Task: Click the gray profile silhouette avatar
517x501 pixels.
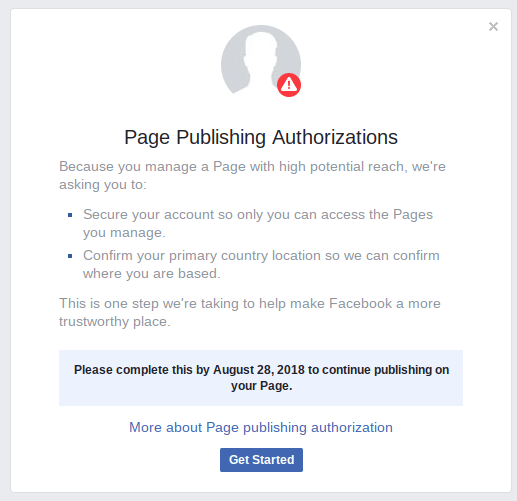Action: coord(261,61)
